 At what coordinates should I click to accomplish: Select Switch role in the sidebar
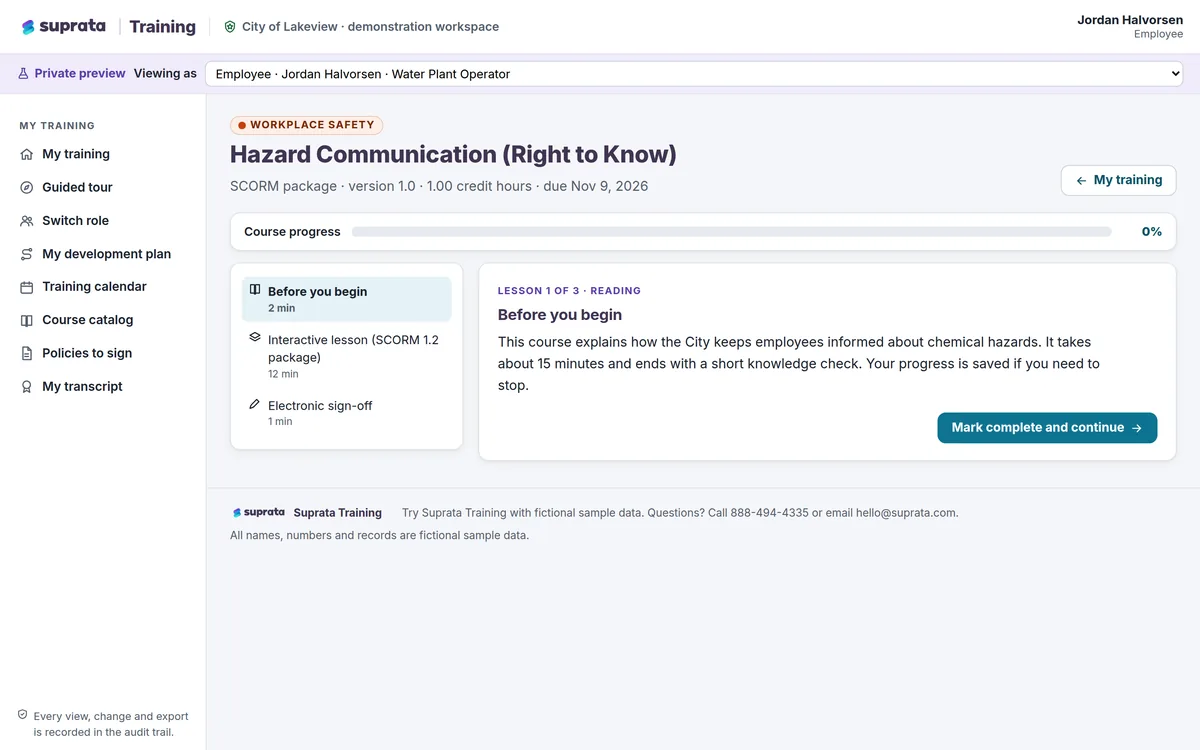coord(103,221)
